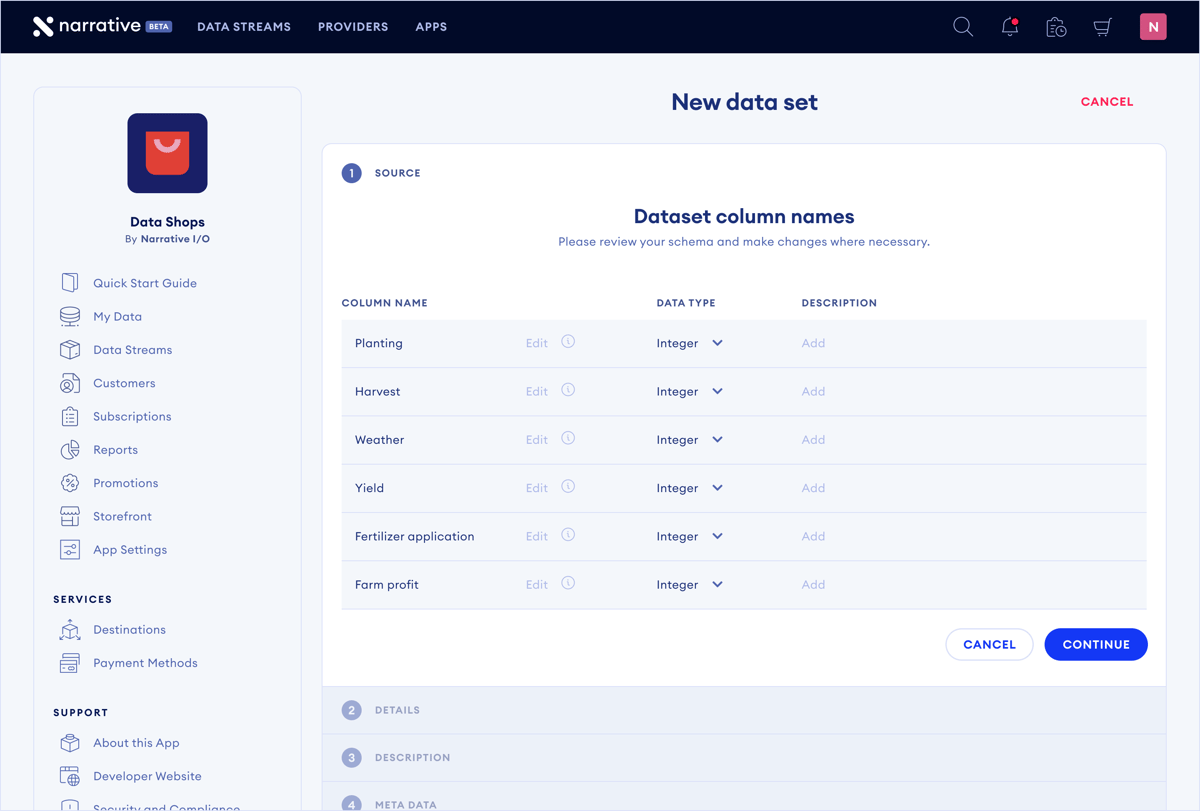Select My Data in the sidebar
Viewport: 1200px width, 811px height.
point(118,316)
